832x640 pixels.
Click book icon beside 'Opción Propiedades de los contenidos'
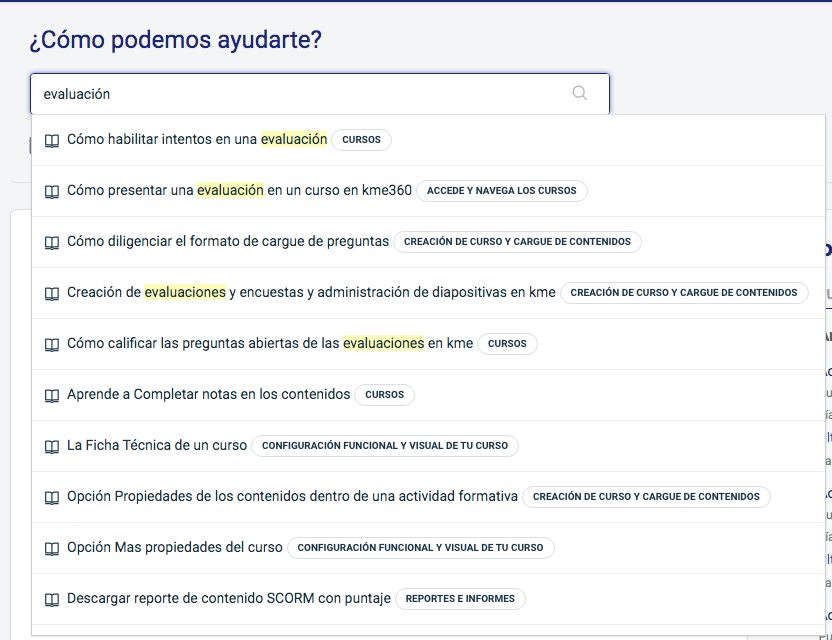51,497
